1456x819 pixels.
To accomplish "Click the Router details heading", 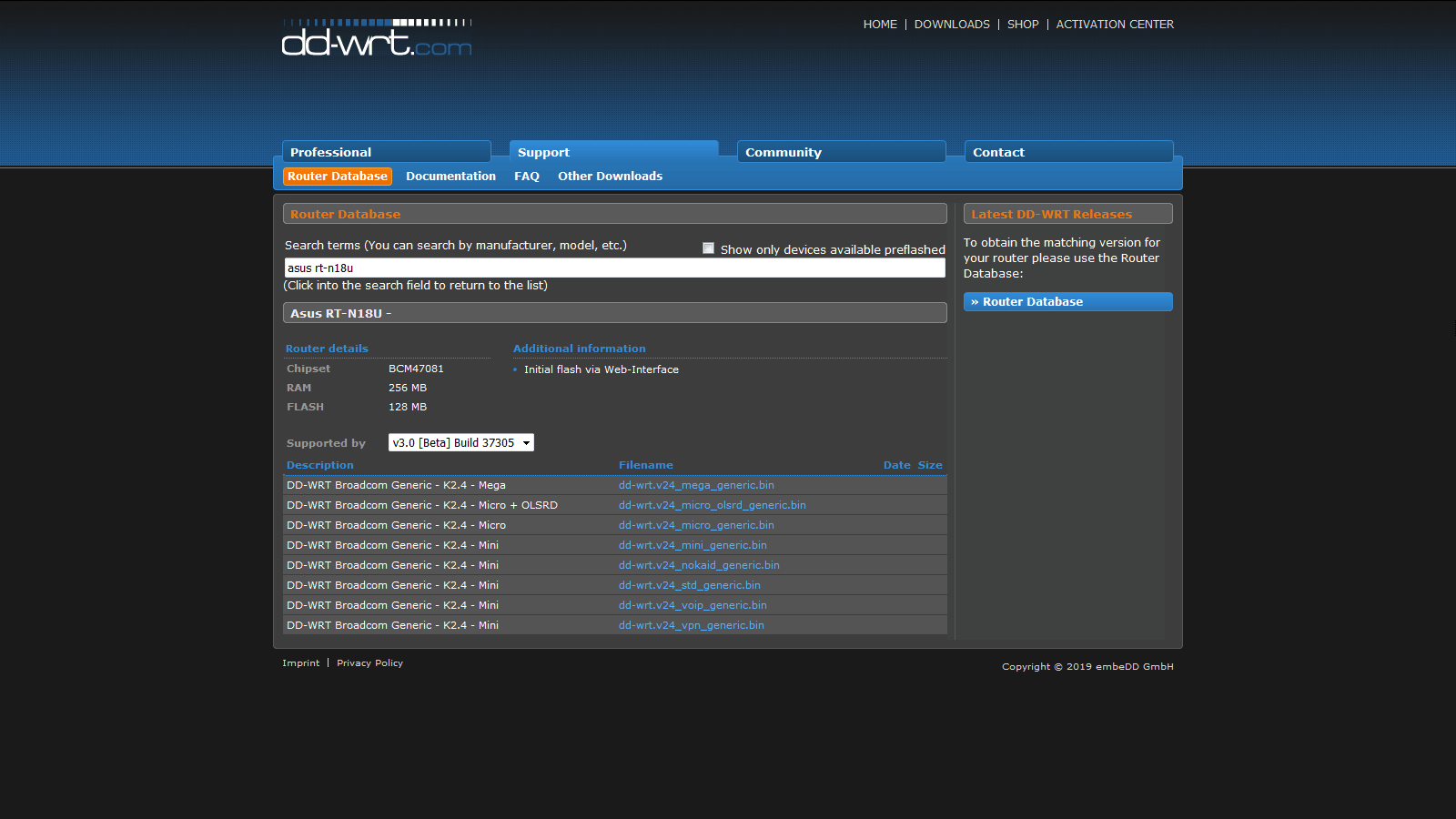I will click(327, 349).
